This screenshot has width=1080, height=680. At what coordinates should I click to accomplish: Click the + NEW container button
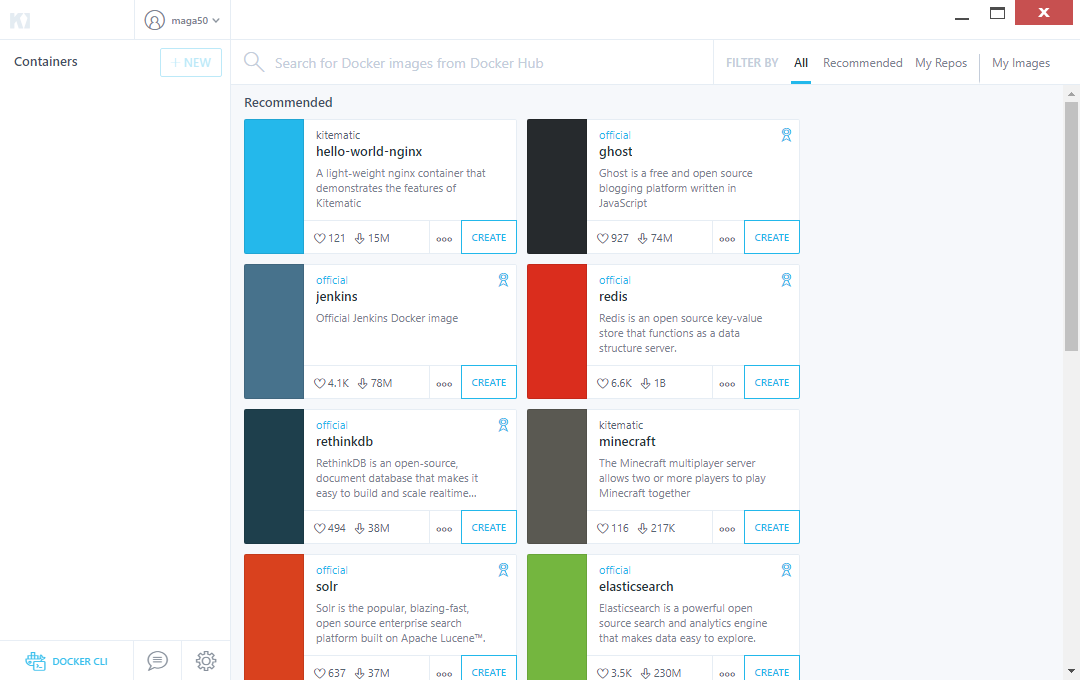pos(191,62)
